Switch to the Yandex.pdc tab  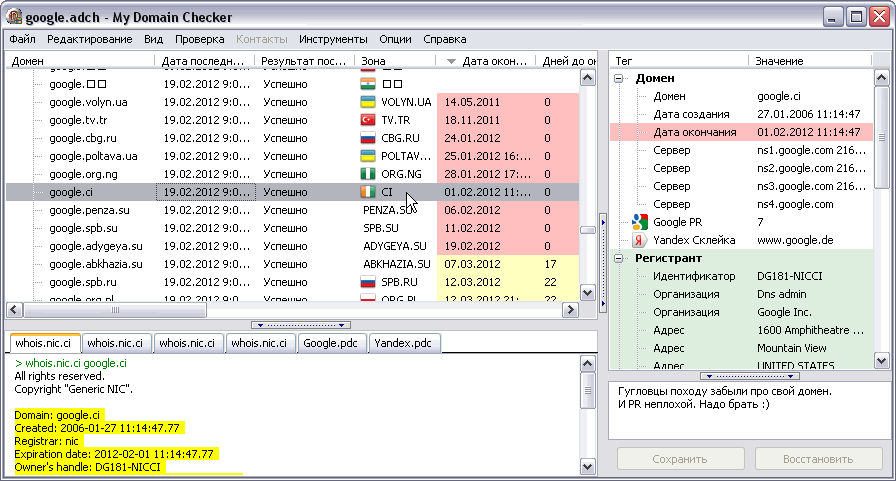pyautogui.click(x=404, y=343)
